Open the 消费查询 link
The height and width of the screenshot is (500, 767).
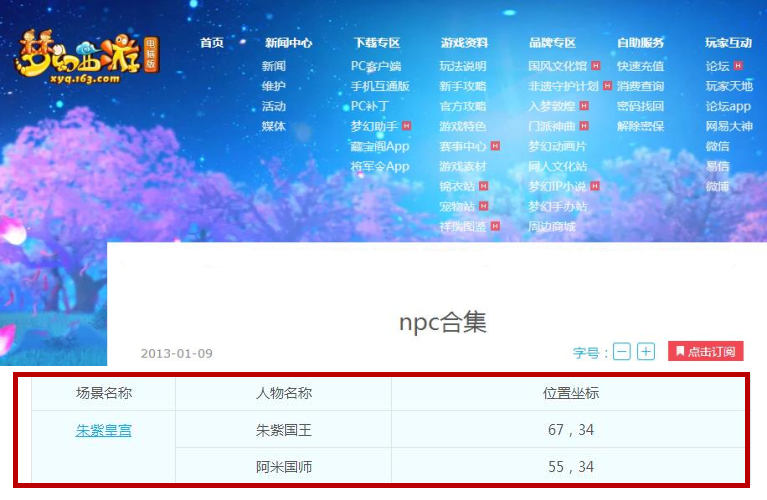click(640, 86)
